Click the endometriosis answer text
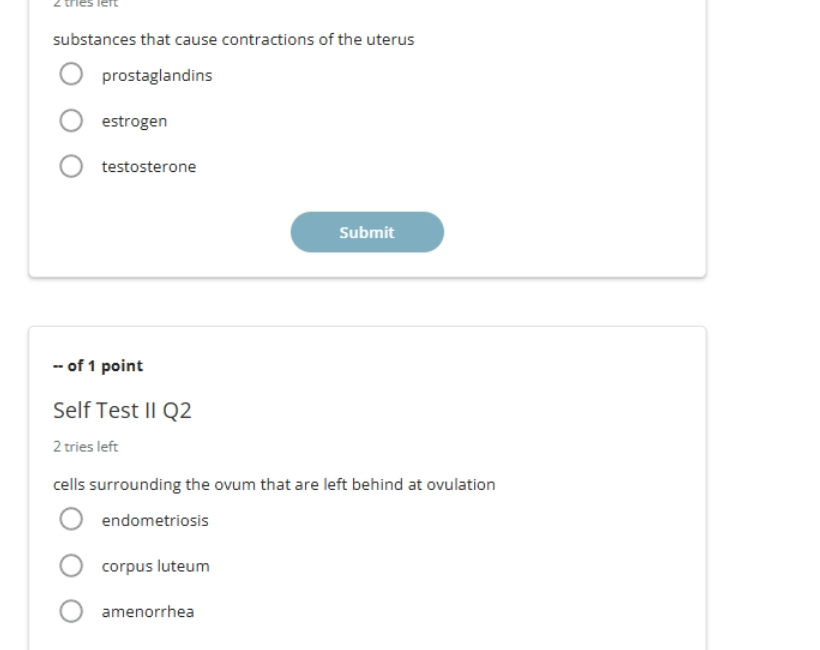820x650 pixels. 155,520
